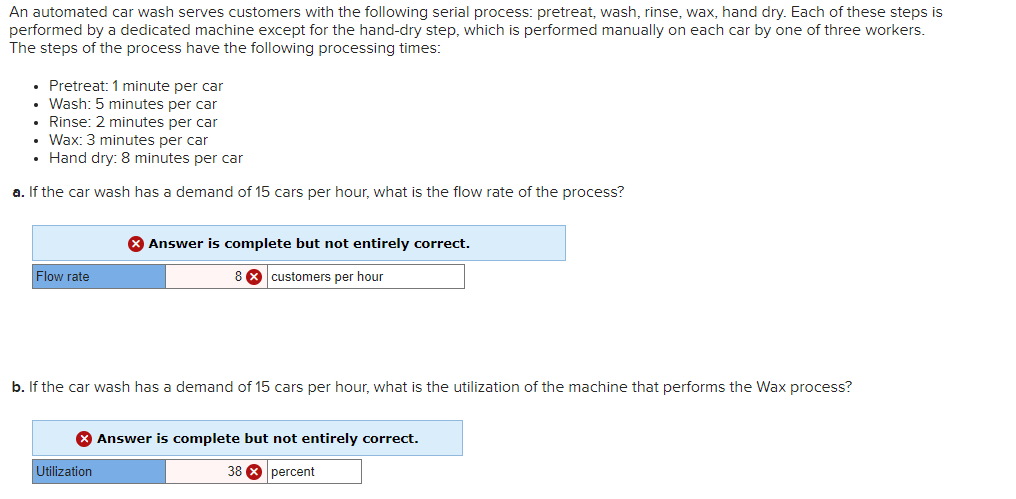1016x499 pixels.
Task: Click question a about the flow rate
Action: (318, 192)
